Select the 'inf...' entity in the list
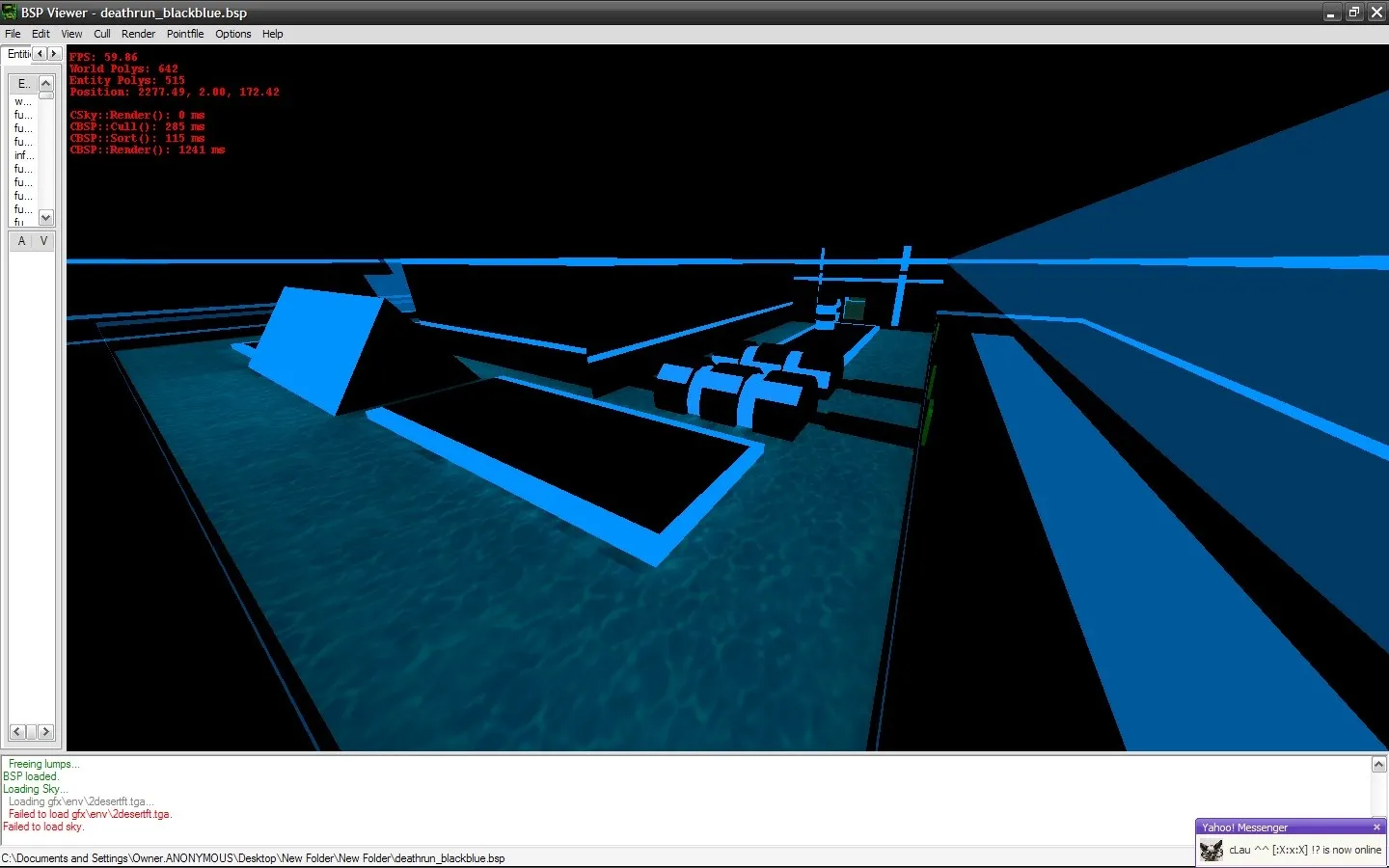The height and width of the screenshot is (868, 1389). click(23, 155)
